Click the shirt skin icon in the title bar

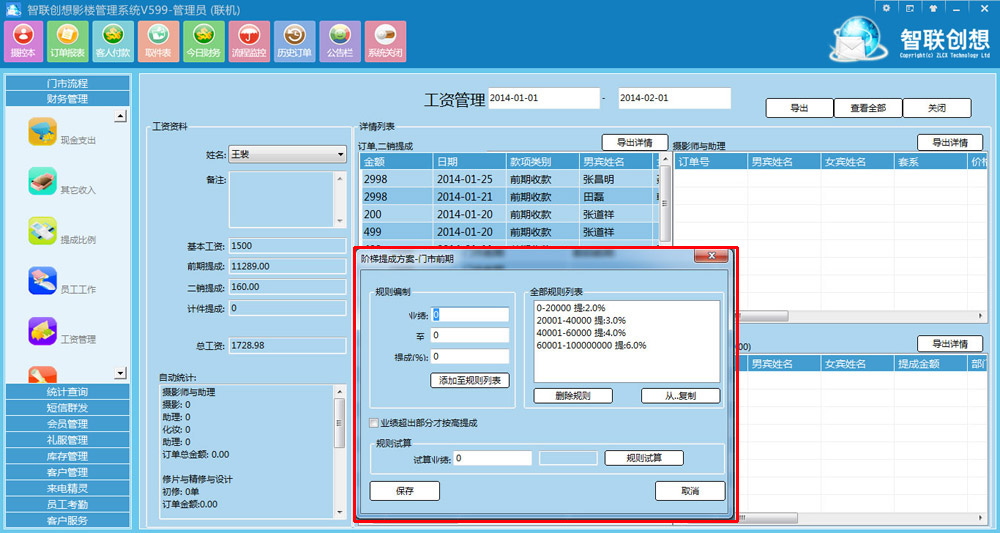(933, 8)
